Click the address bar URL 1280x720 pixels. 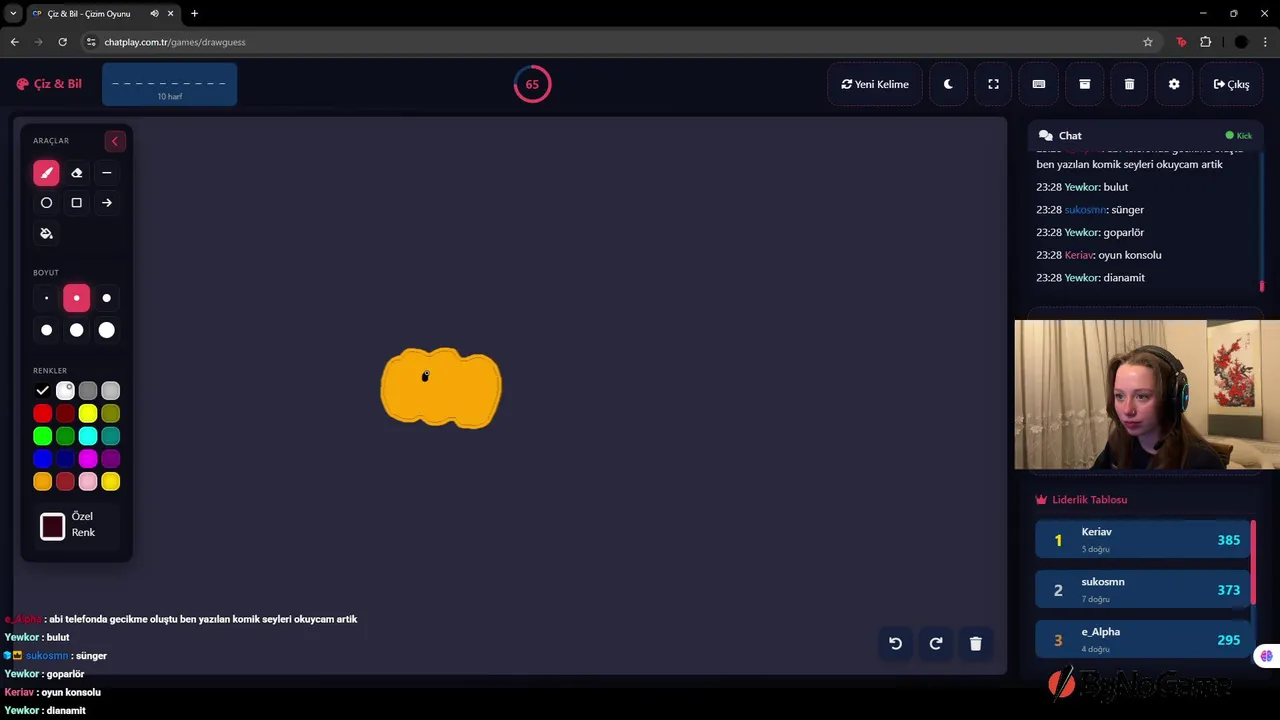coord(175,42)
